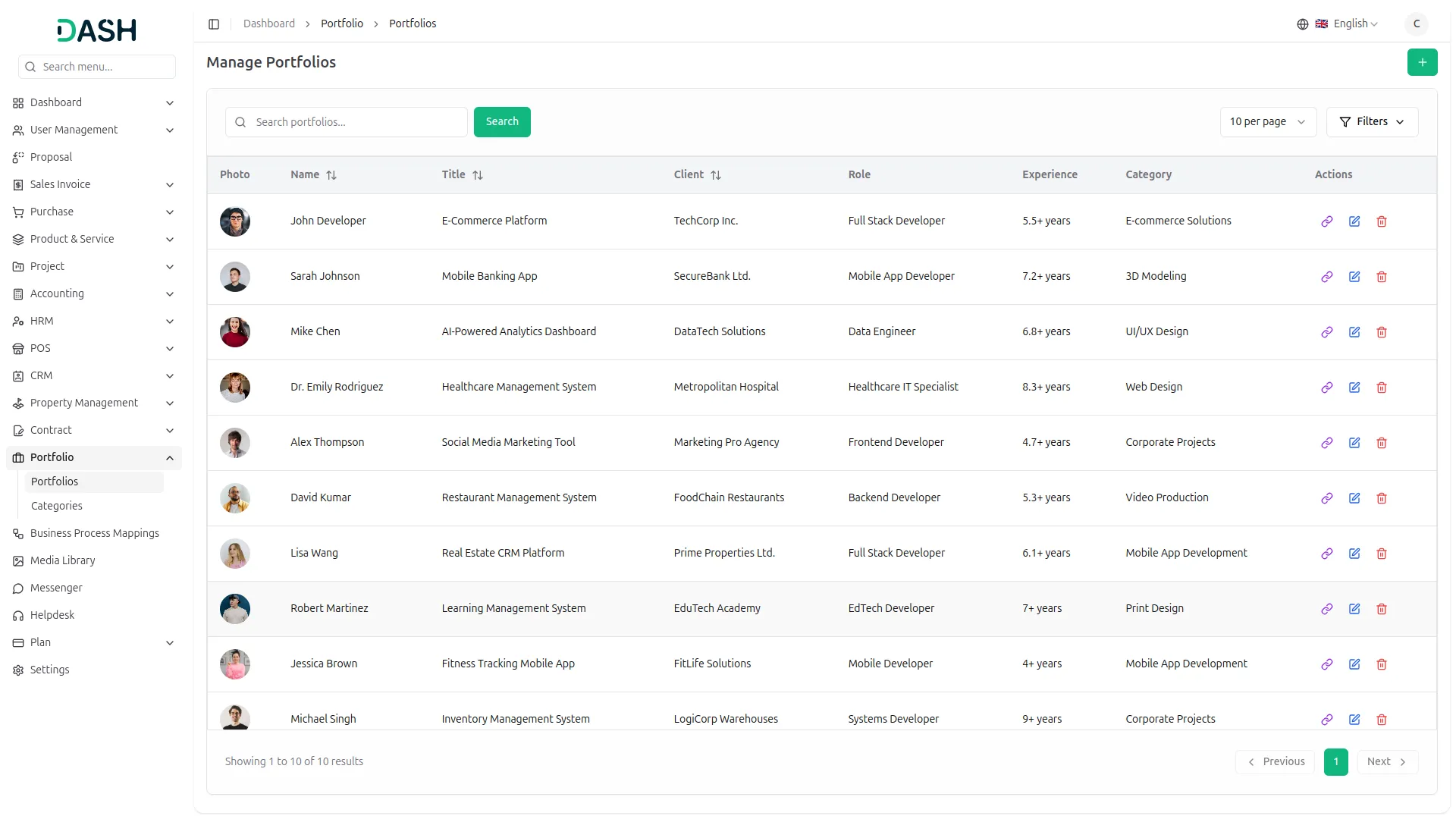Open Media Library in sidebar
The width and height of the screenshot is (1456, 819).
pos(62,560)
